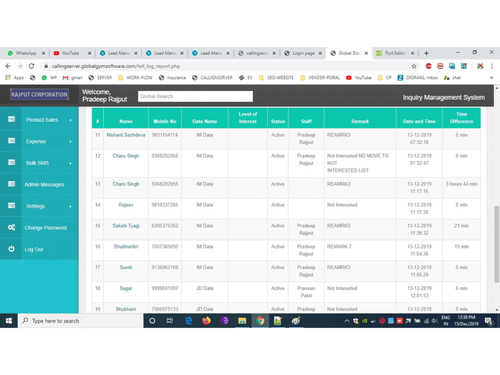Open the Windows Start menu
This screenshot has height=375, width=500.
pyautogui.click(x=9, y=321)
